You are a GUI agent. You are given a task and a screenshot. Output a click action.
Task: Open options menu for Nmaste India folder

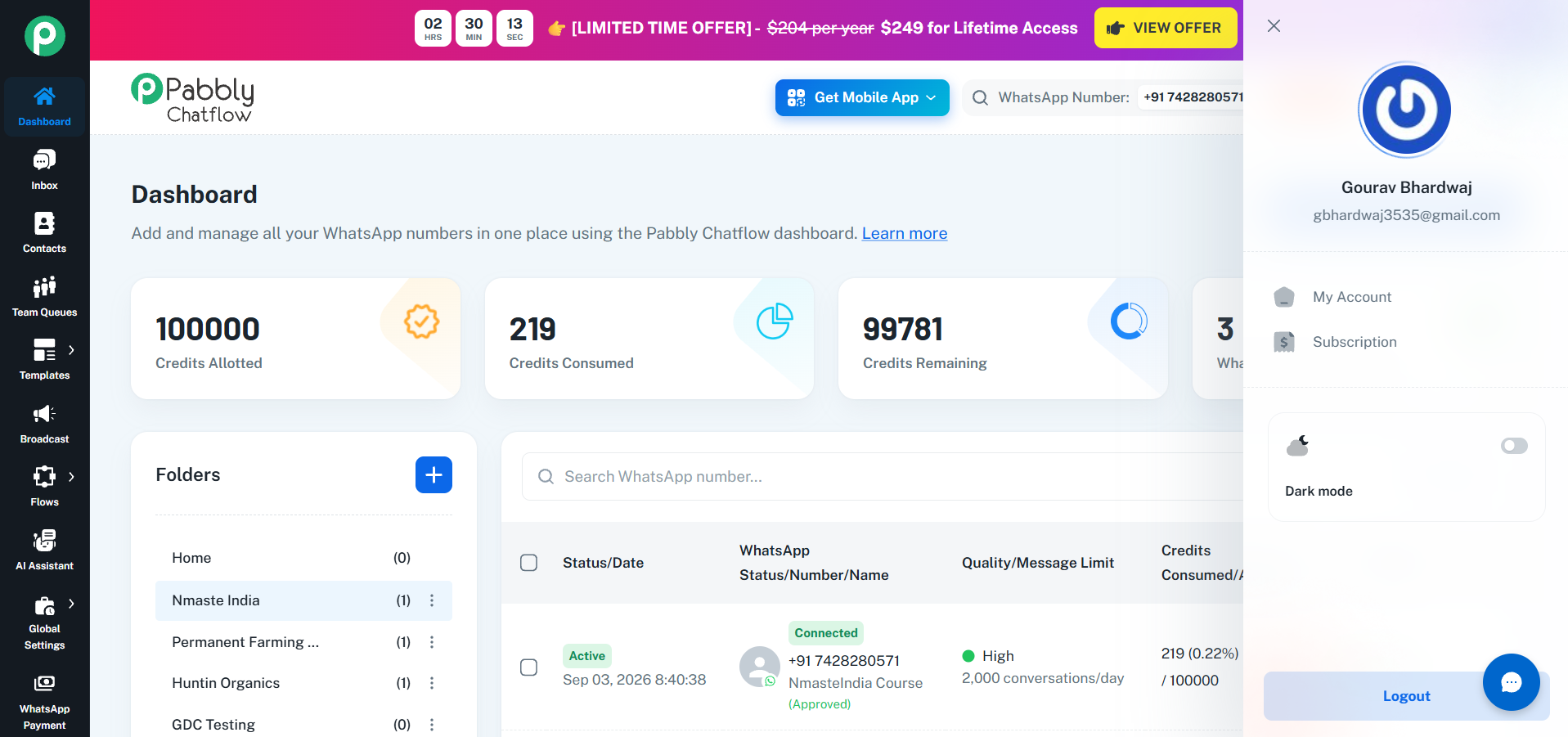[432, 600]
